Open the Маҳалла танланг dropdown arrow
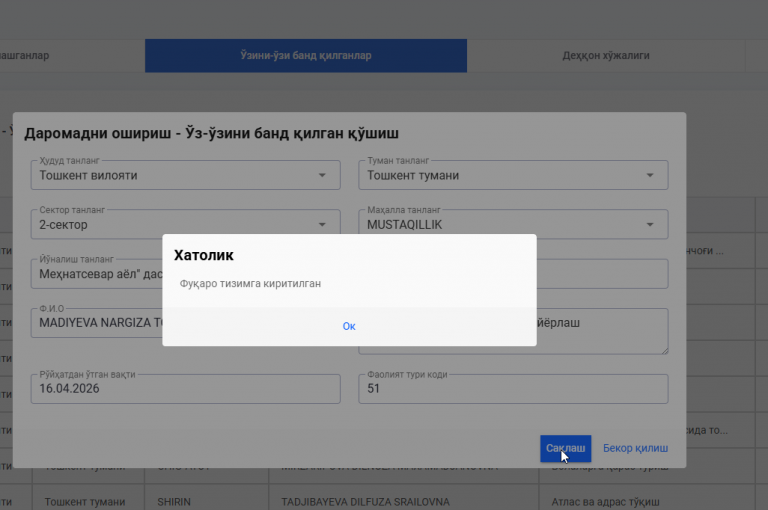768x510 pixels. pos(649,224)
